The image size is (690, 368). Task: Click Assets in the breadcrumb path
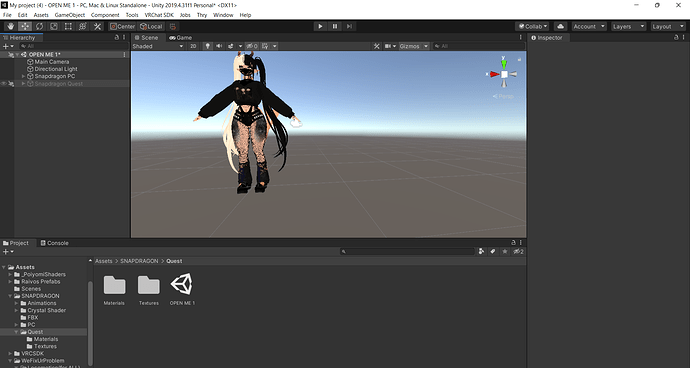coord(104,261)
